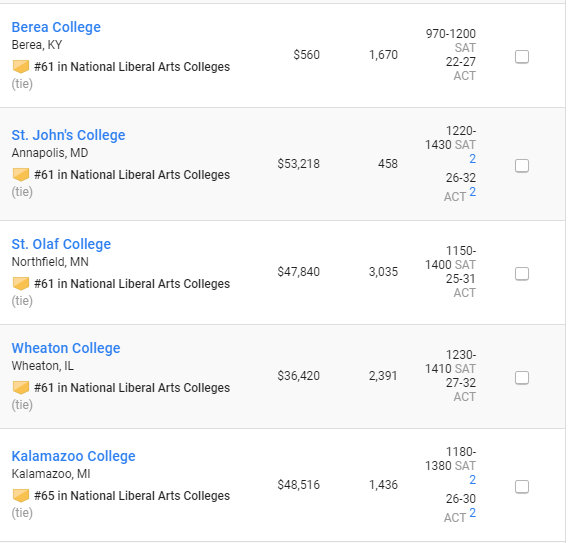
Task: Open footnote 2 beside St. John's SAT range
Action: 472,159
